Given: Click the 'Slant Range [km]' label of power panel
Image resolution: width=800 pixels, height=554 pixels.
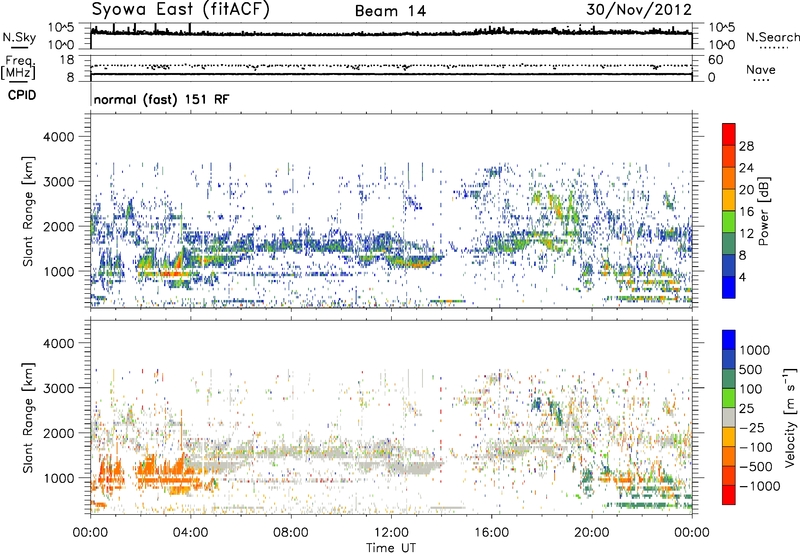Looking at the screenshot, I should pyautogui.click(x=28, y=211).
